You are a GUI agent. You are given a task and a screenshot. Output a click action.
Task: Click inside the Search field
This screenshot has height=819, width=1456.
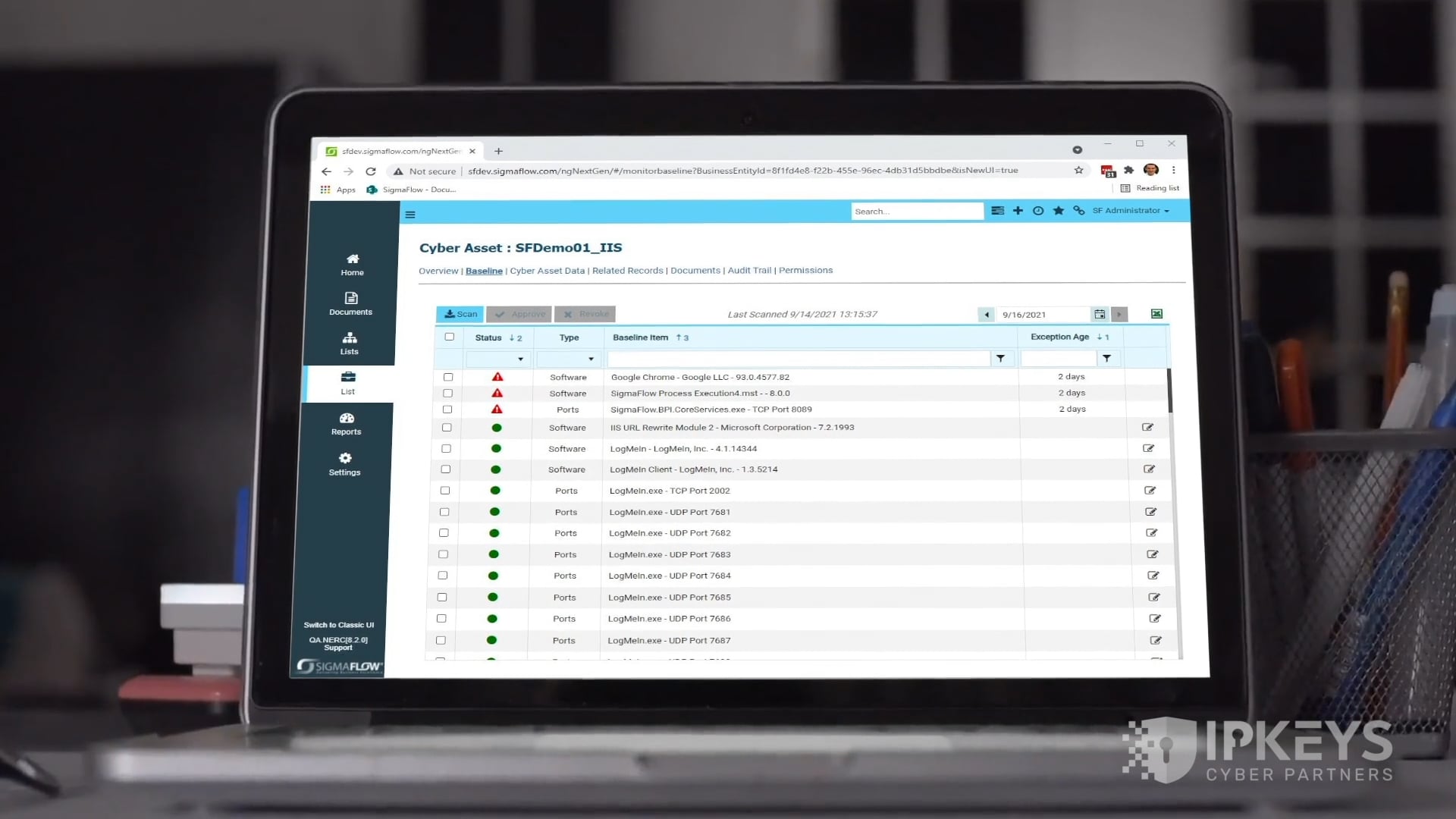[918, 211]
